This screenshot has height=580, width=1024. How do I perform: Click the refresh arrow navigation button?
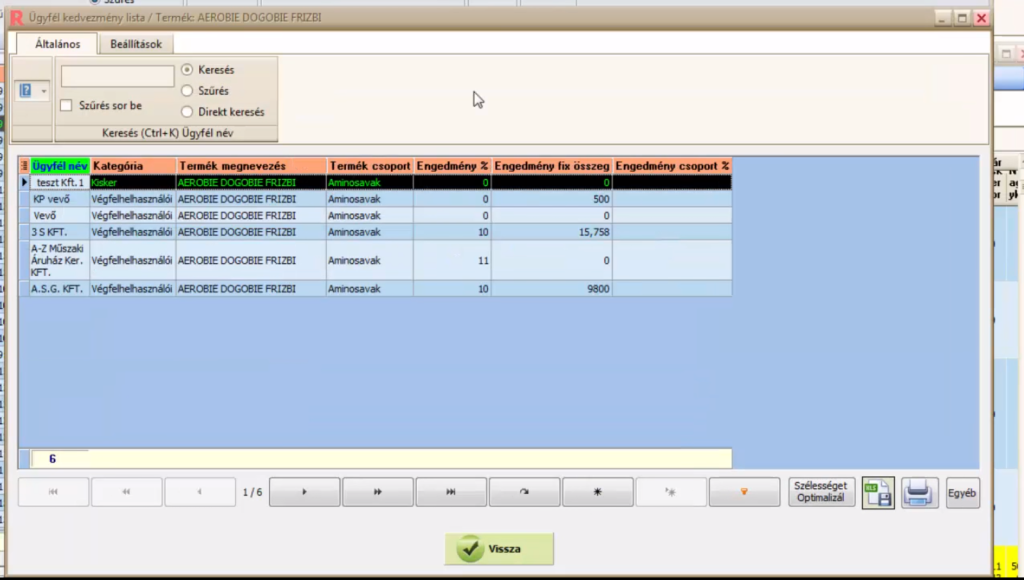coord(524,492)
